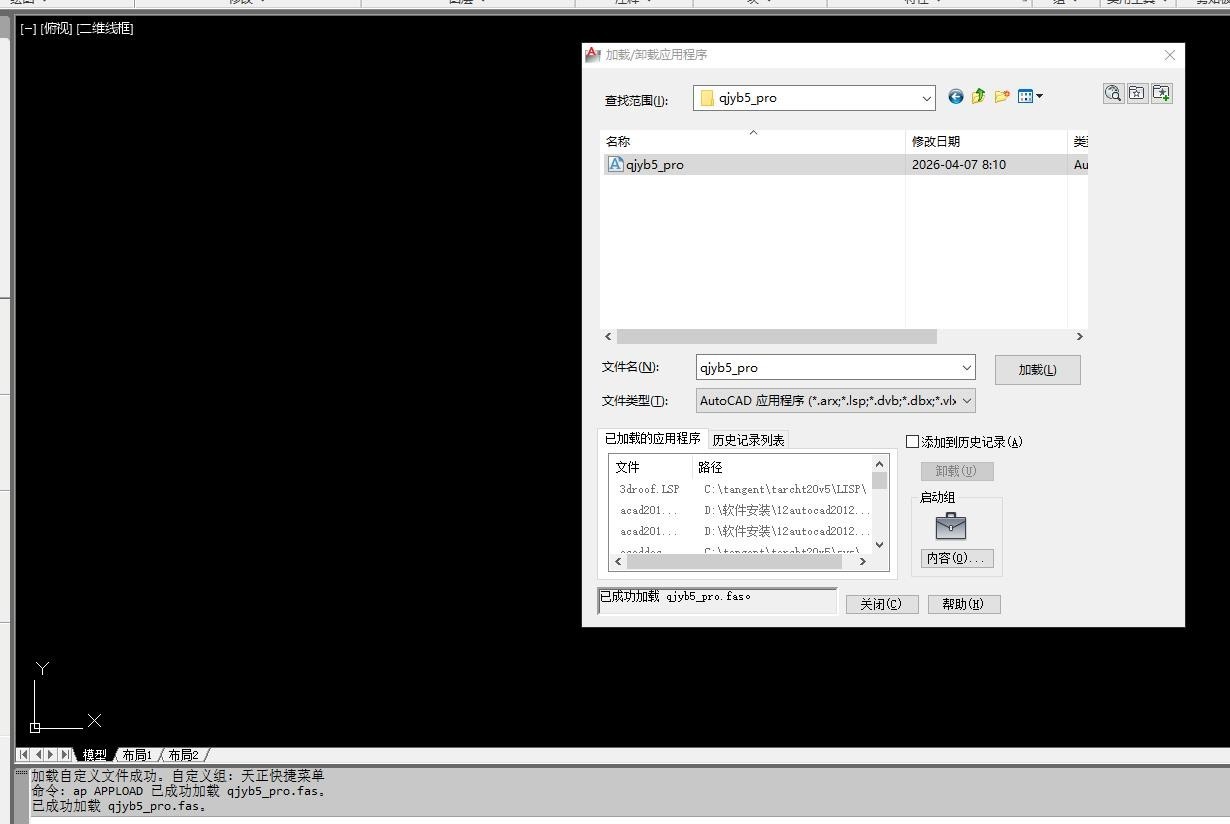Open the Views menu icon
The image size is (1230, 824).
[1030, 97]
